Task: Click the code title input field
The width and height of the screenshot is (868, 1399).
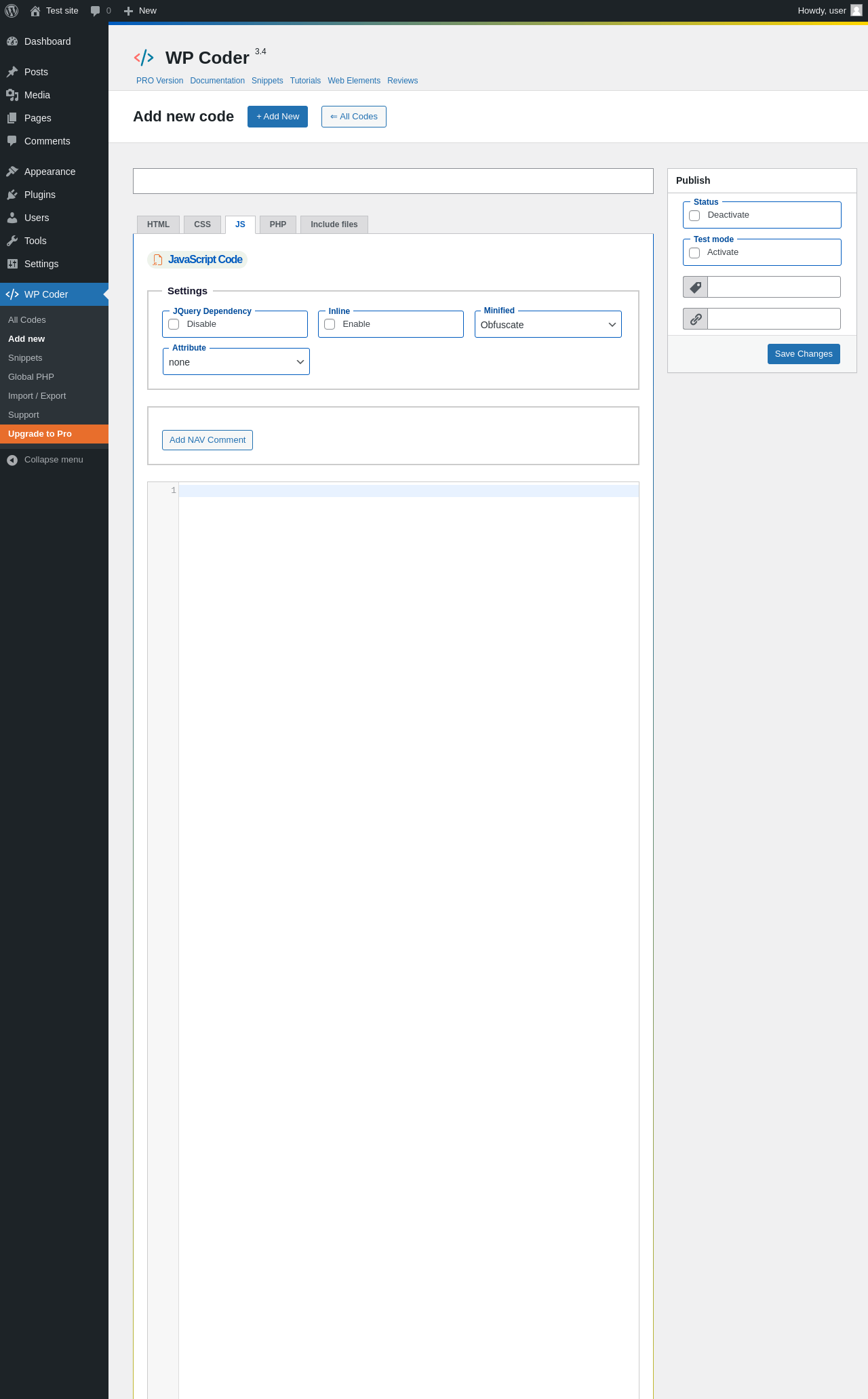Action: click(393, 181)
